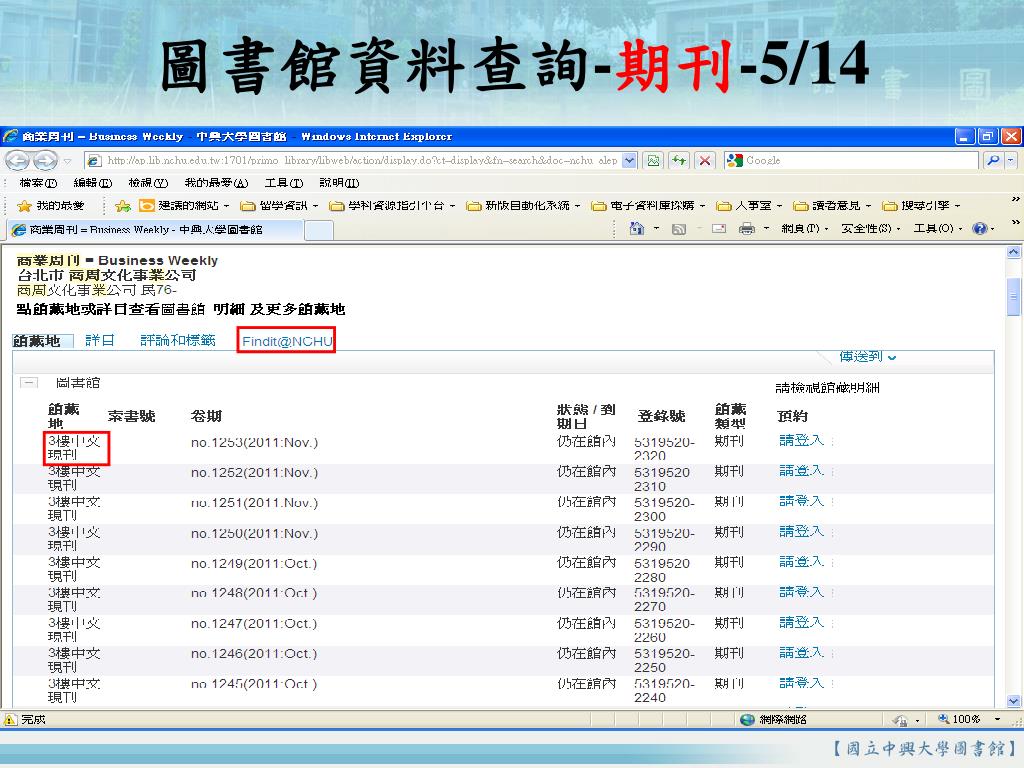The image size is (1024, 768).
Task: Open the 說明(H) menu
Action: [339, 183]
